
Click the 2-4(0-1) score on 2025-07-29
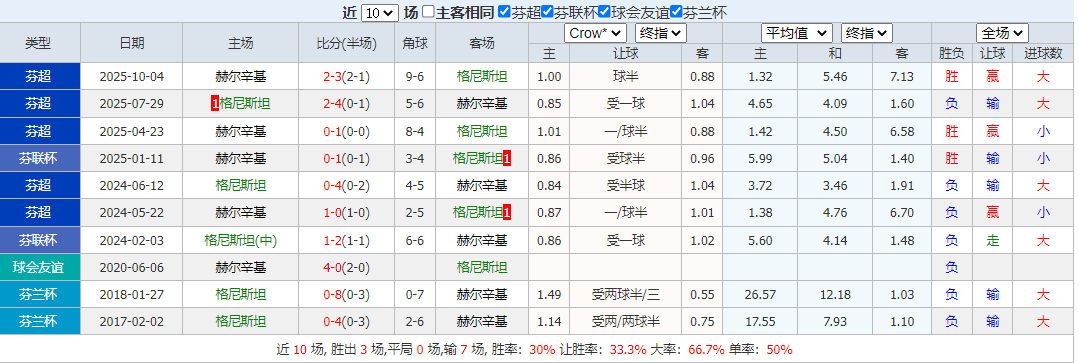346,104
